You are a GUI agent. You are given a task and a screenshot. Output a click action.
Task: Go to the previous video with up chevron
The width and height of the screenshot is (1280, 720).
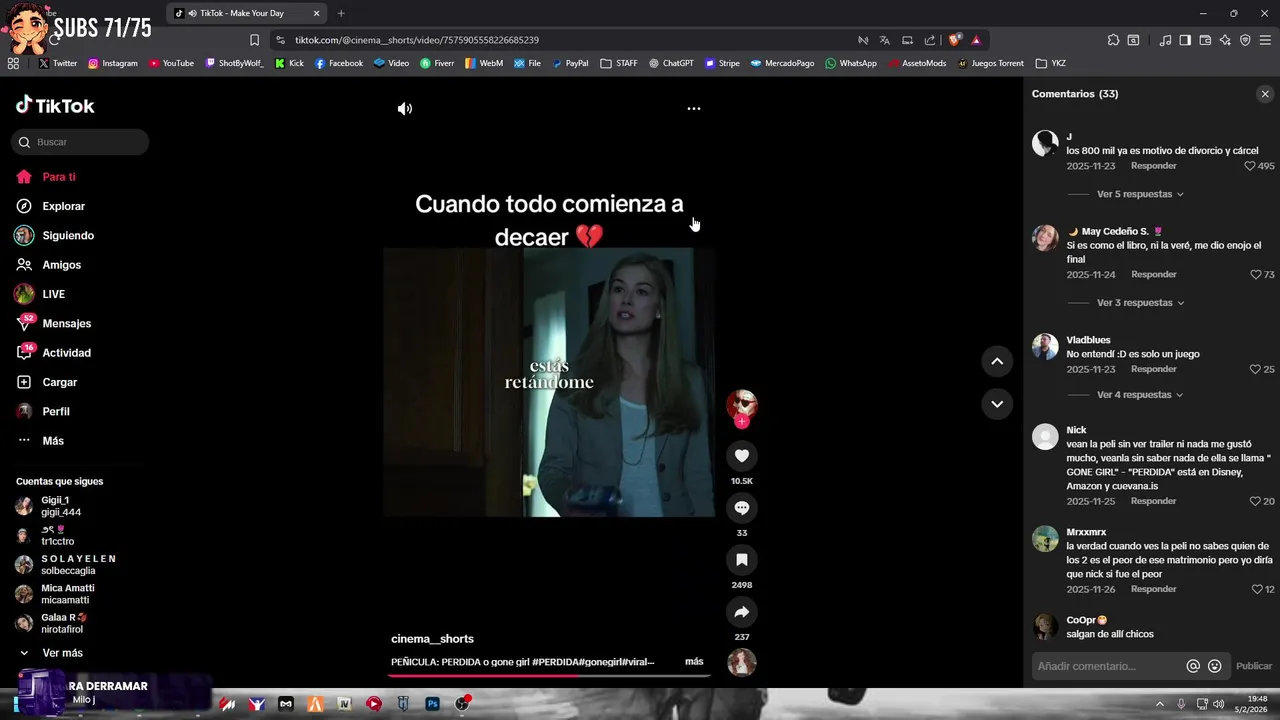[x=997, y=362]
